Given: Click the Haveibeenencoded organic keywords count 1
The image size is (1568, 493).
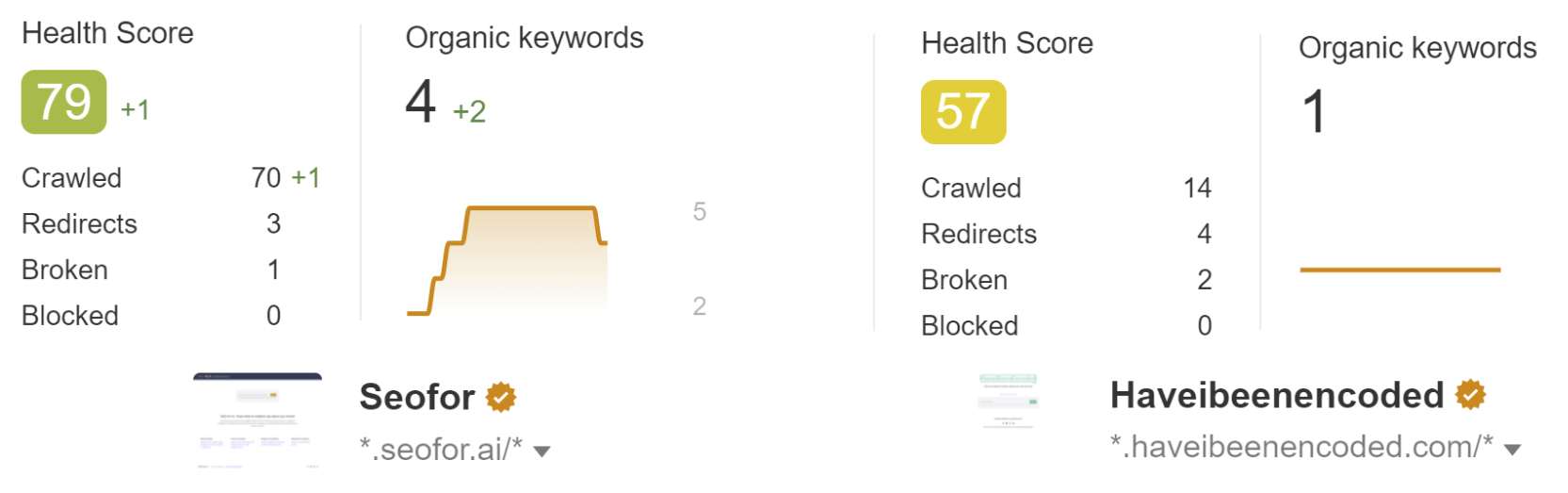Looking at the screenshot, I should point(1315,111).
